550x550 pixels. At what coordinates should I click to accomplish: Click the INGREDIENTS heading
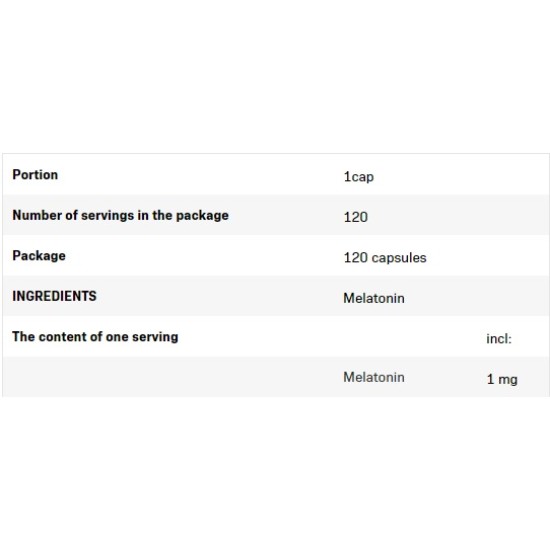pos(54,296)
